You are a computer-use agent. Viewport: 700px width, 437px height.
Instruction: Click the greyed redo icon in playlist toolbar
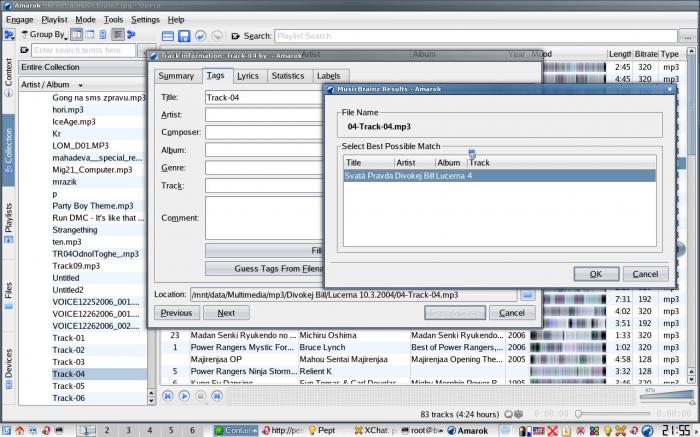217,36
